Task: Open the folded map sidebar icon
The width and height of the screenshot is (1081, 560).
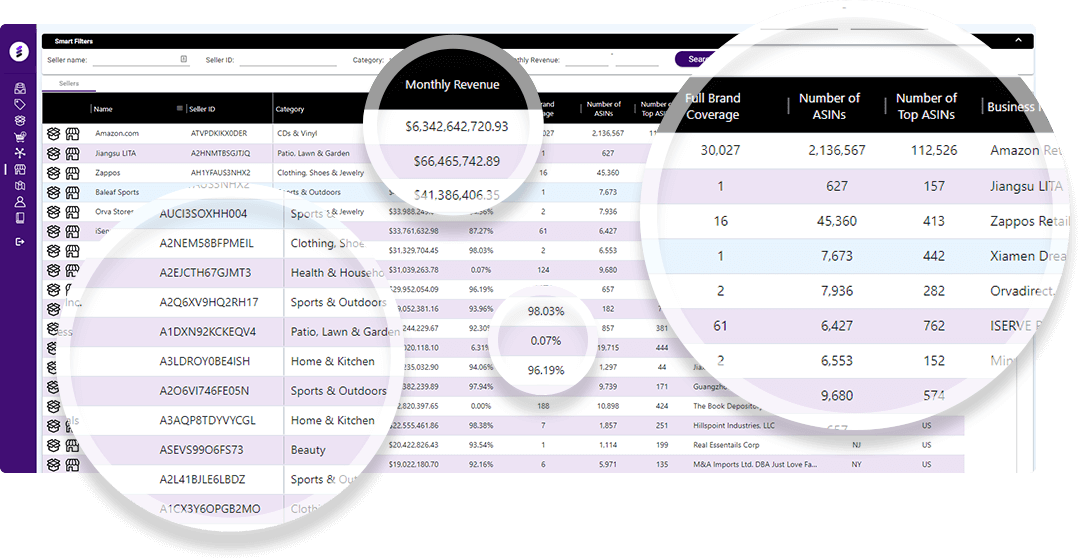Action: coord(20,186)
